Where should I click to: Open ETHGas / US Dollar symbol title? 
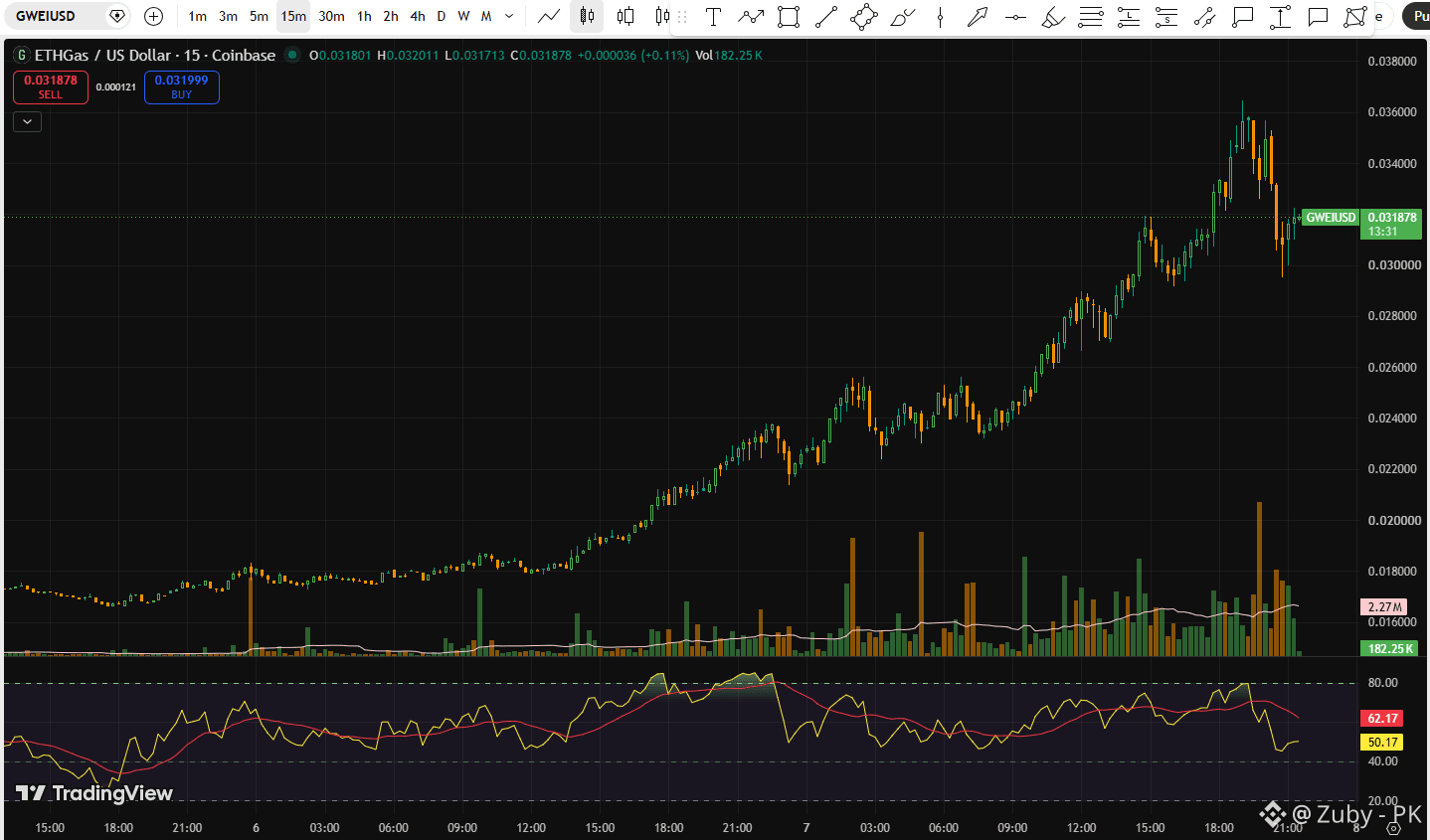click(x=155, y=56)
